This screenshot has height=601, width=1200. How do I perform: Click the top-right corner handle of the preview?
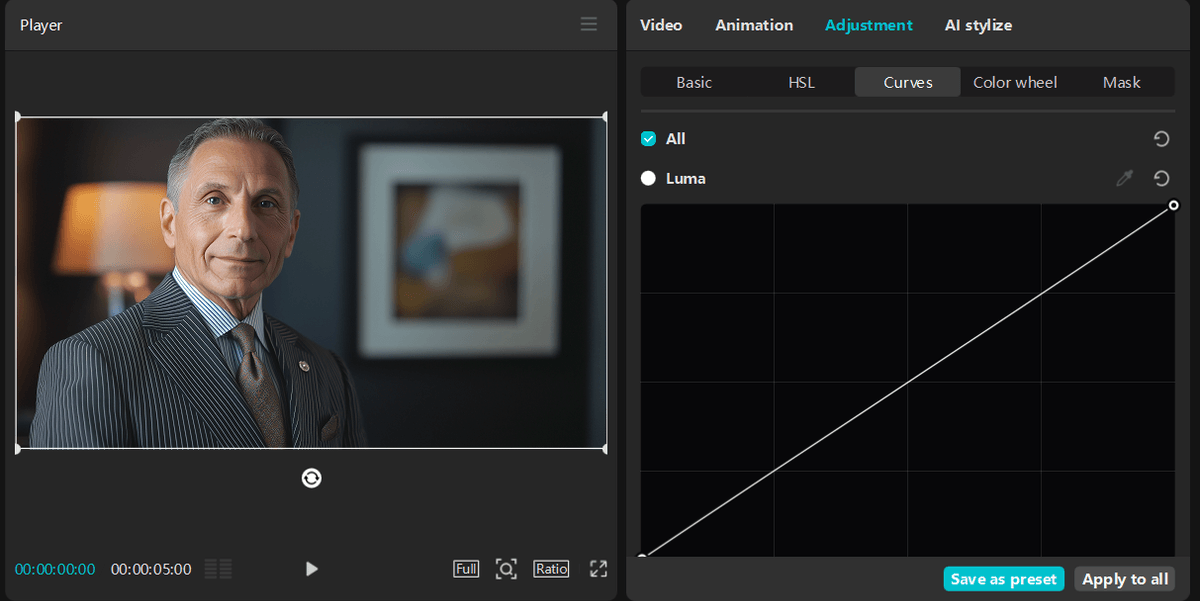click(x=606, y=117)
